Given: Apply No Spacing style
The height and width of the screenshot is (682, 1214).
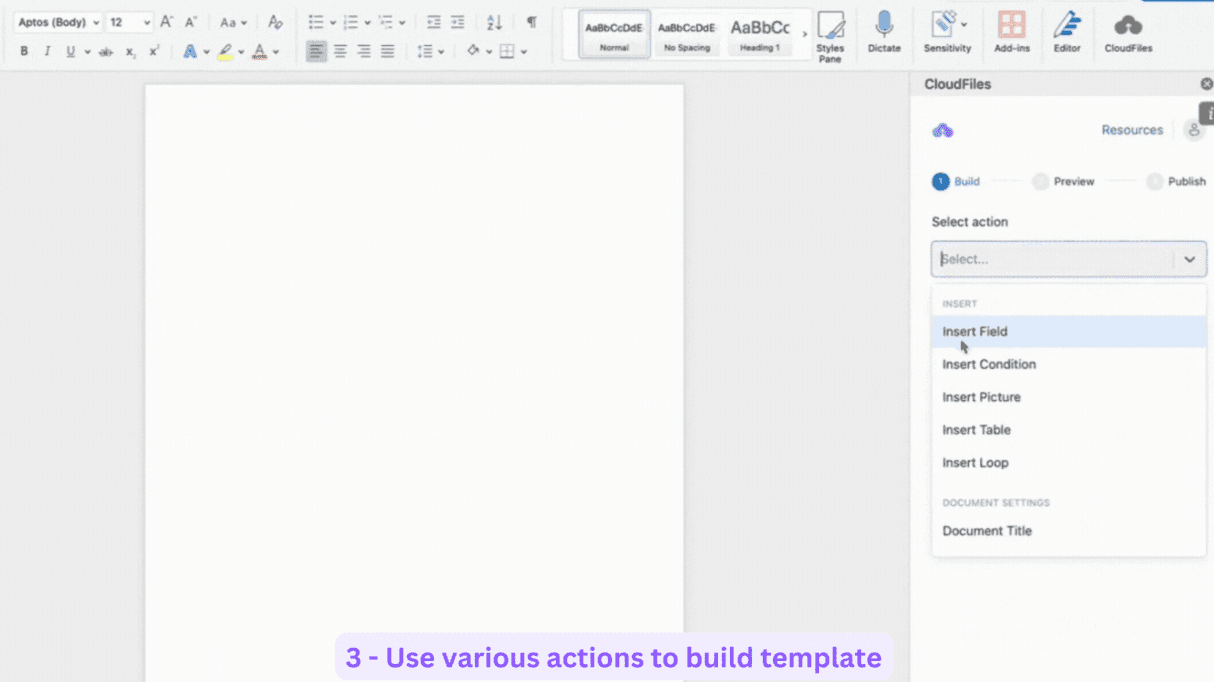Looking at the screenshot, I should [x=686, y=34].
